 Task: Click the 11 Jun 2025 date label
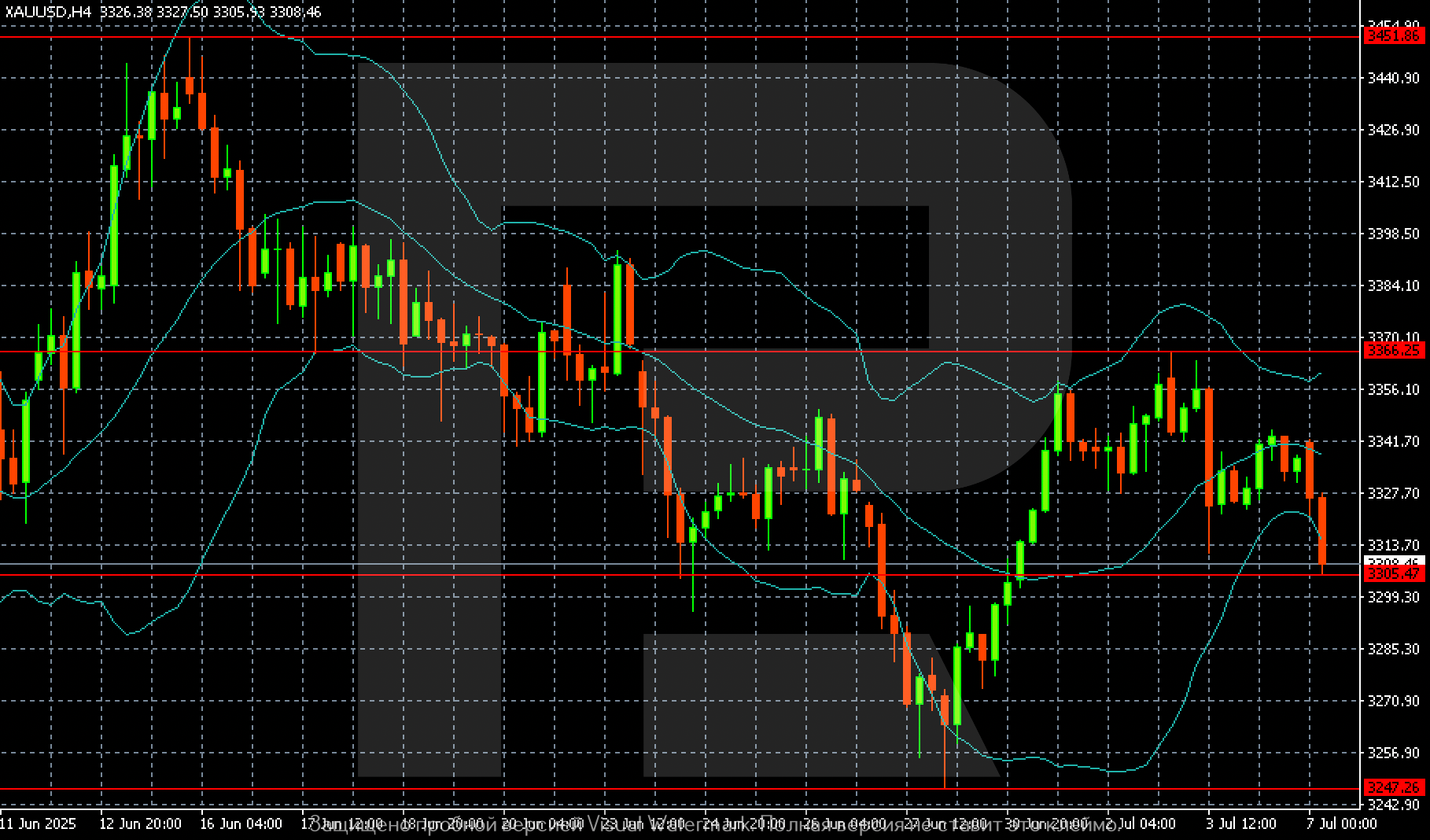(38, 823)
